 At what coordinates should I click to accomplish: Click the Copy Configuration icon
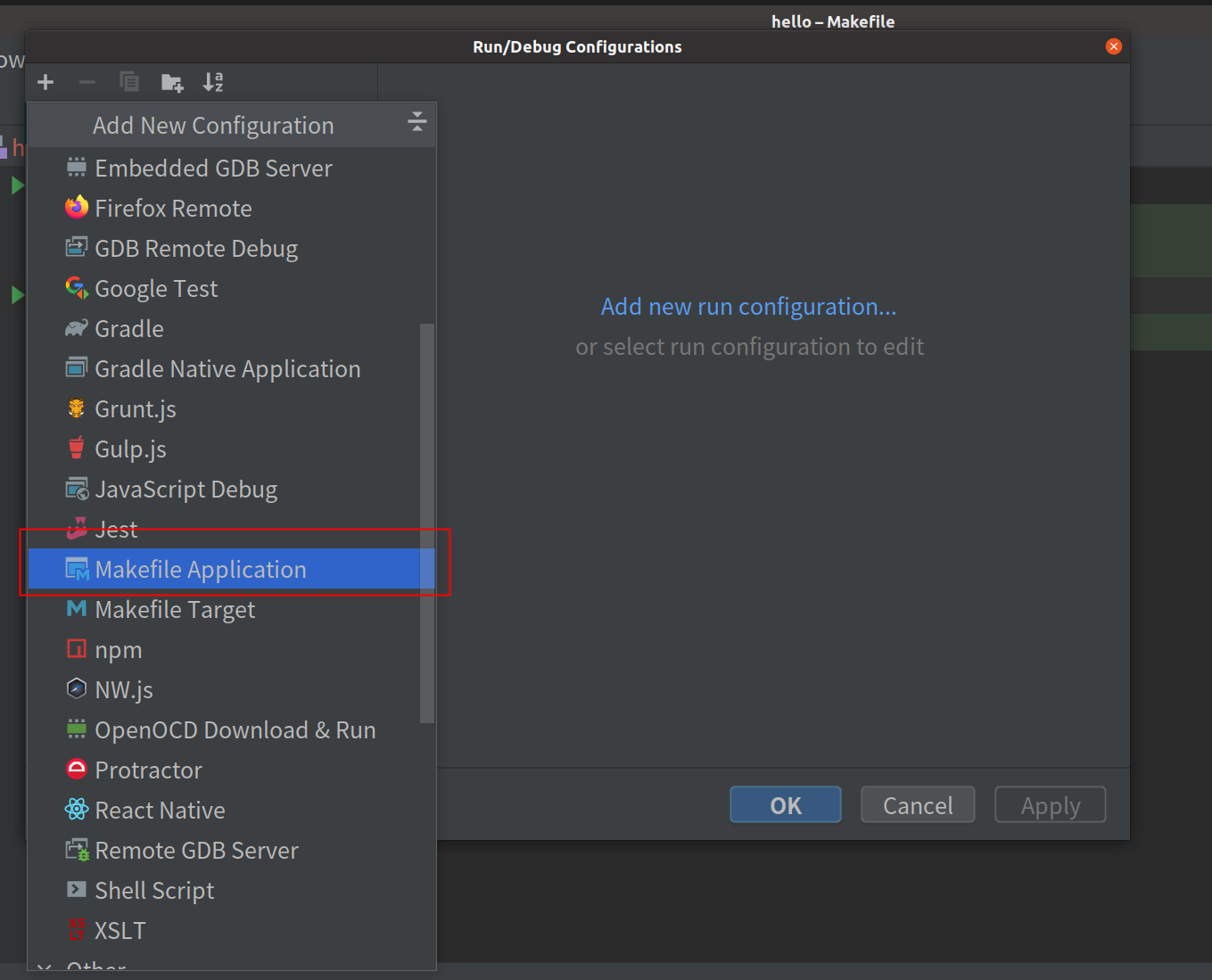129,82
